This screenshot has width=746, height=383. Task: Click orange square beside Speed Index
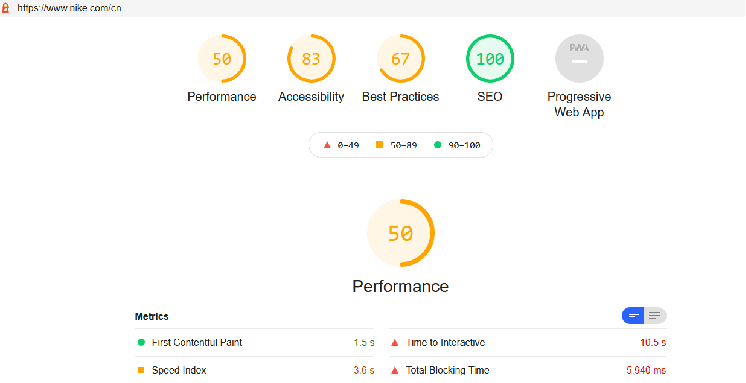pyautogui.click(x=141, y=370)
